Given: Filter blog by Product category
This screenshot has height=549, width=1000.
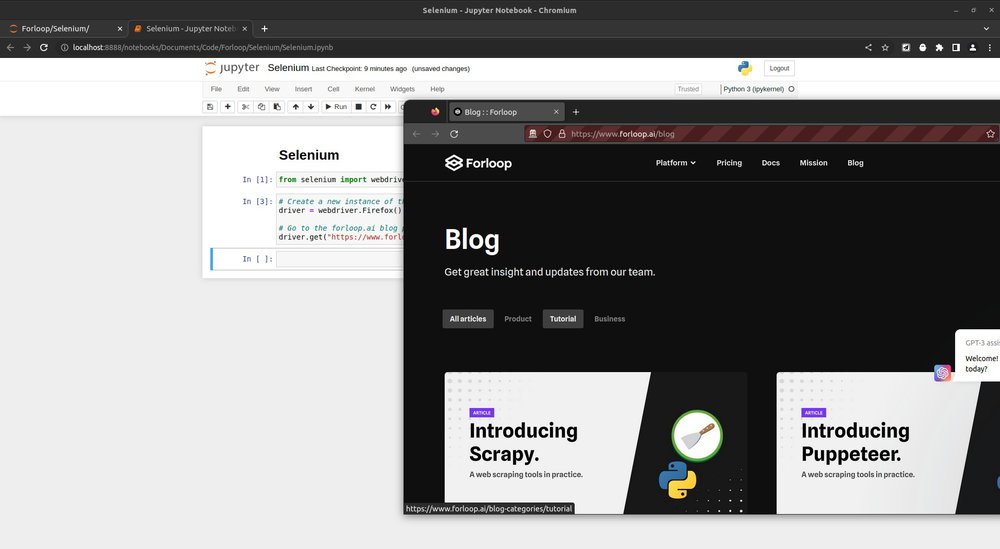Looking at the screenshot, I should pos(518,319).
